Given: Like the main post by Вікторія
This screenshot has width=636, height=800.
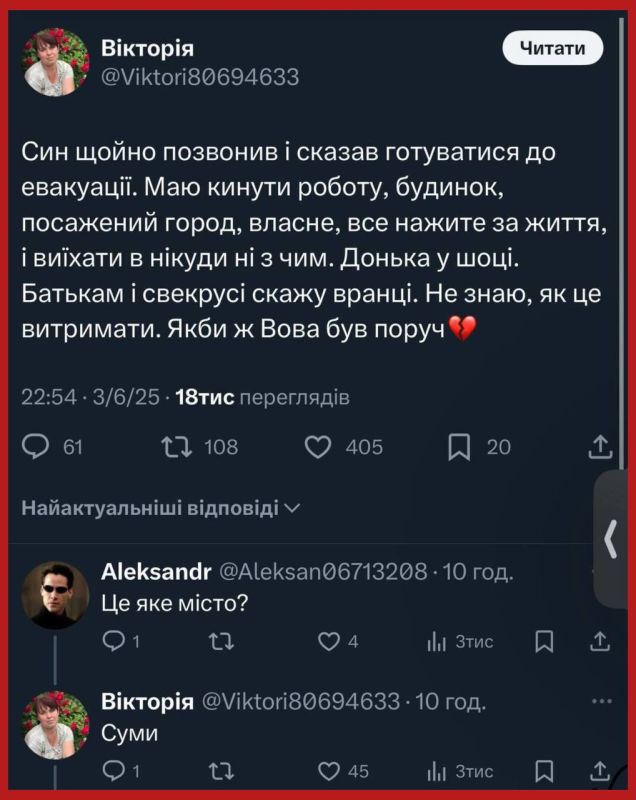Looking at the screenshot, I should click(317, 446).
